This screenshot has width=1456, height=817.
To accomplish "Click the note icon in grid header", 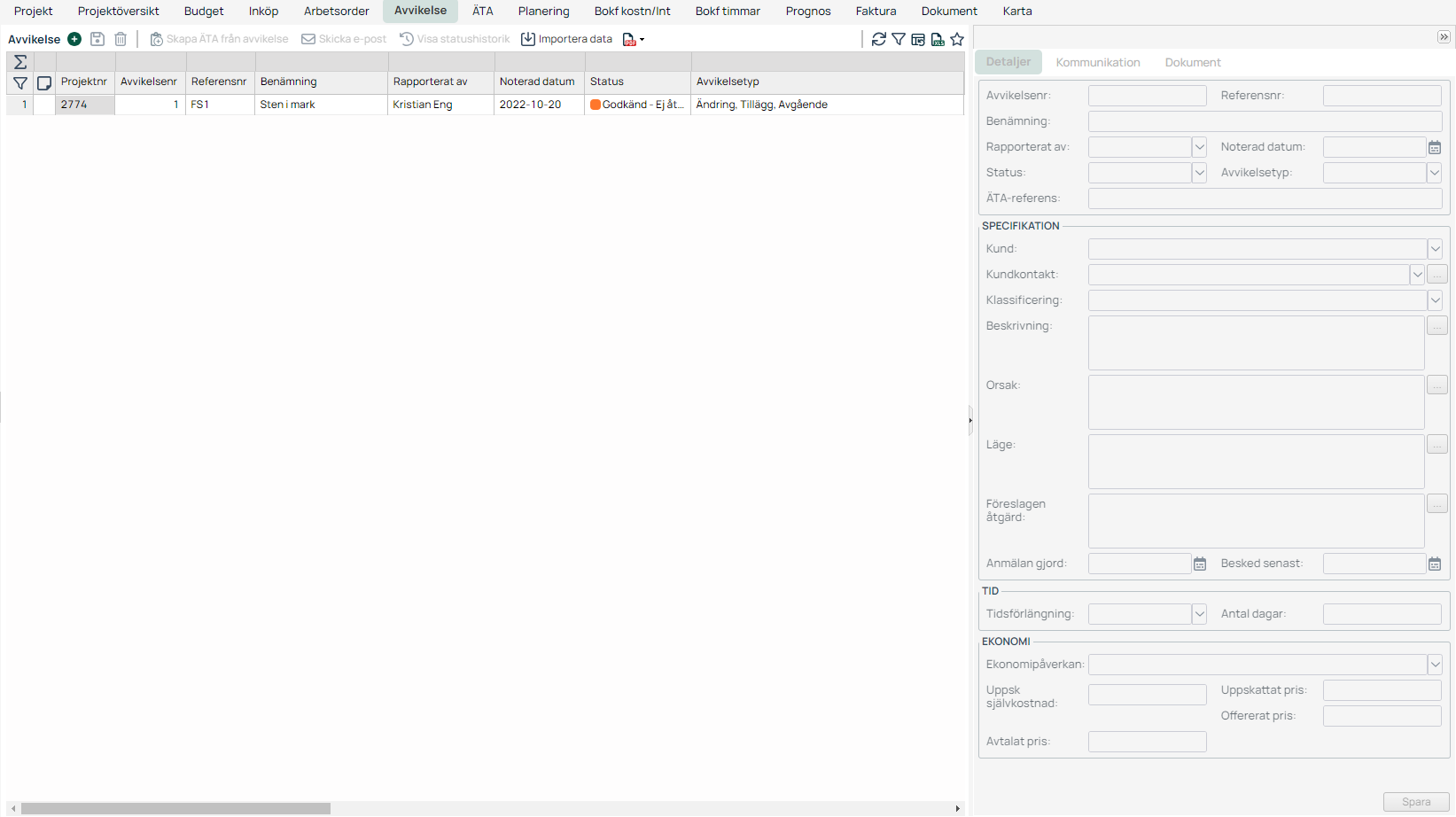I will 44,82.
